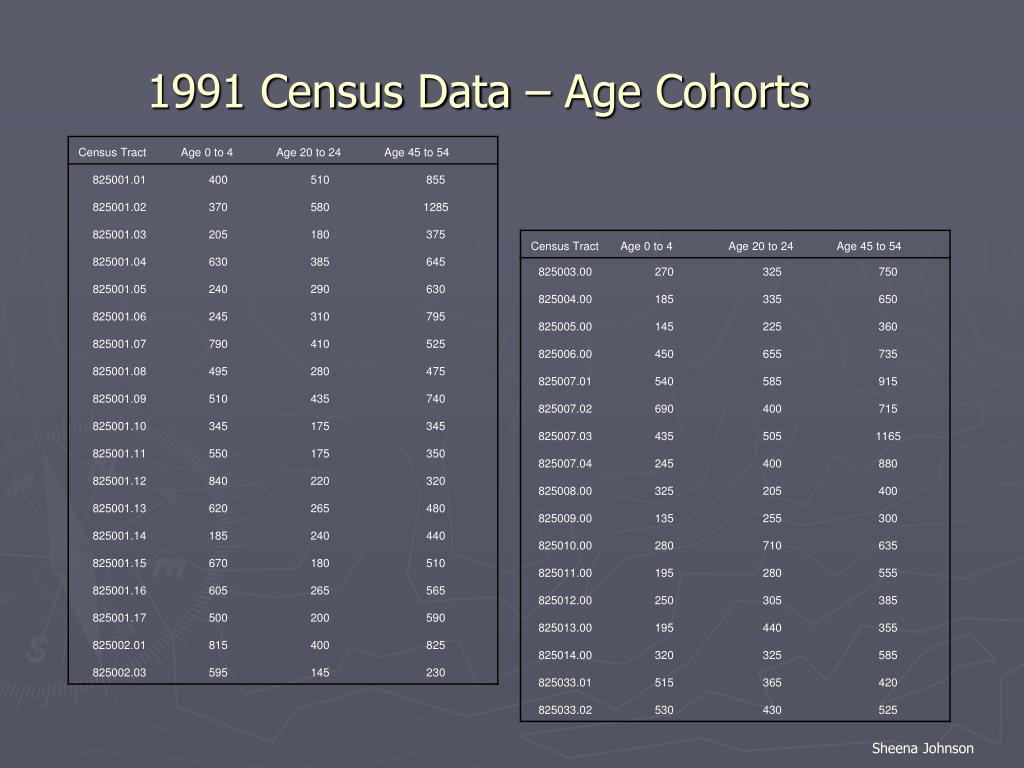Click the value 740 in row 825001.09
The image size is (1024, 768).
coord(436,399)
